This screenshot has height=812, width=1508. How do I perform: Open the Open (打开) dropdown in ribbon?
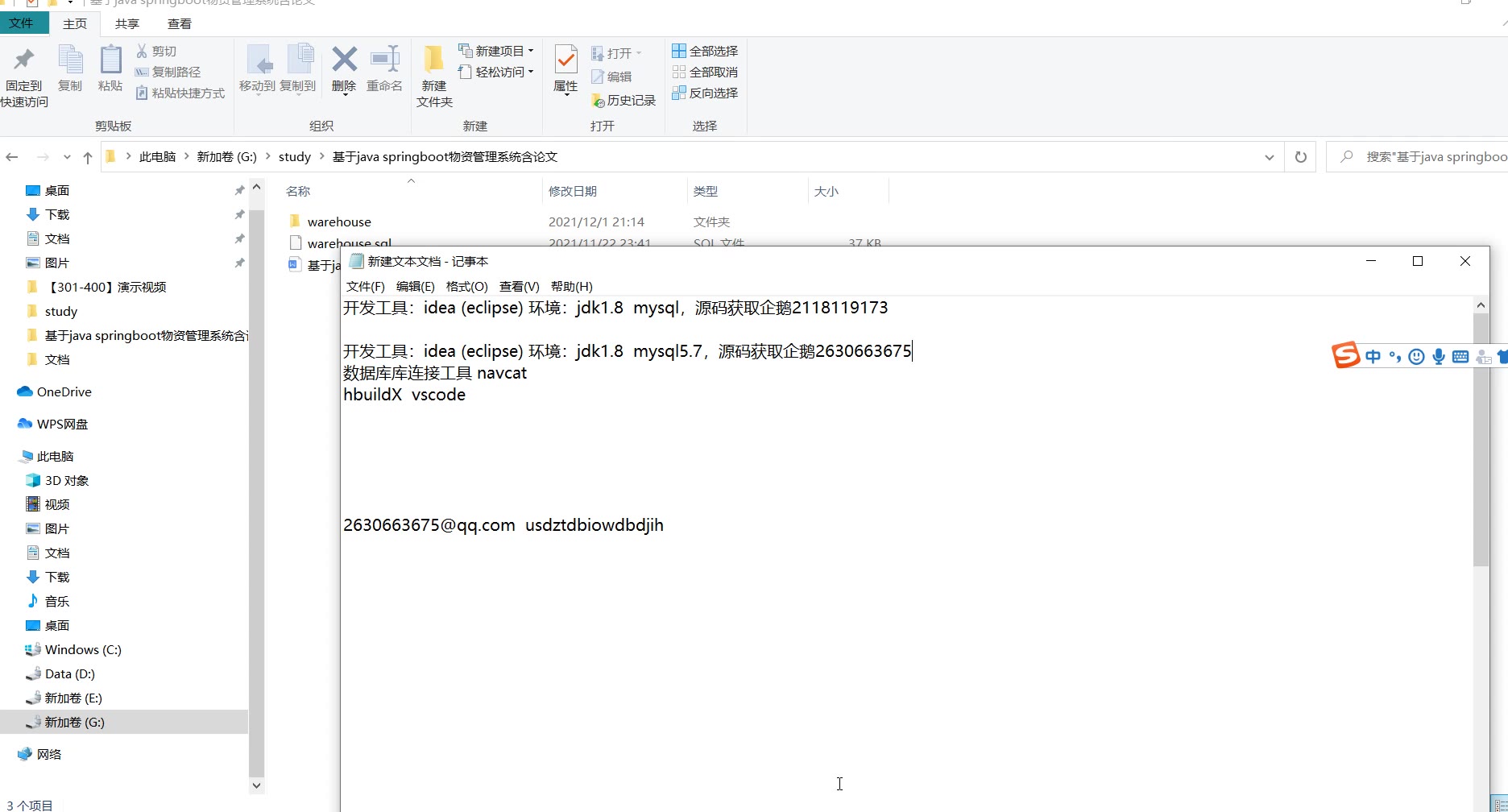point(617,53)
